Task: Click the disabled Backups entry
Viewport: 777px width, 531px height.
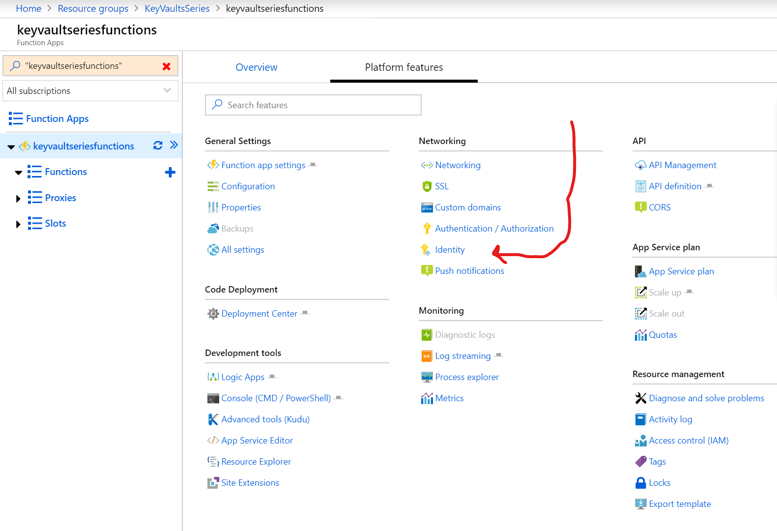Action: 237,228
